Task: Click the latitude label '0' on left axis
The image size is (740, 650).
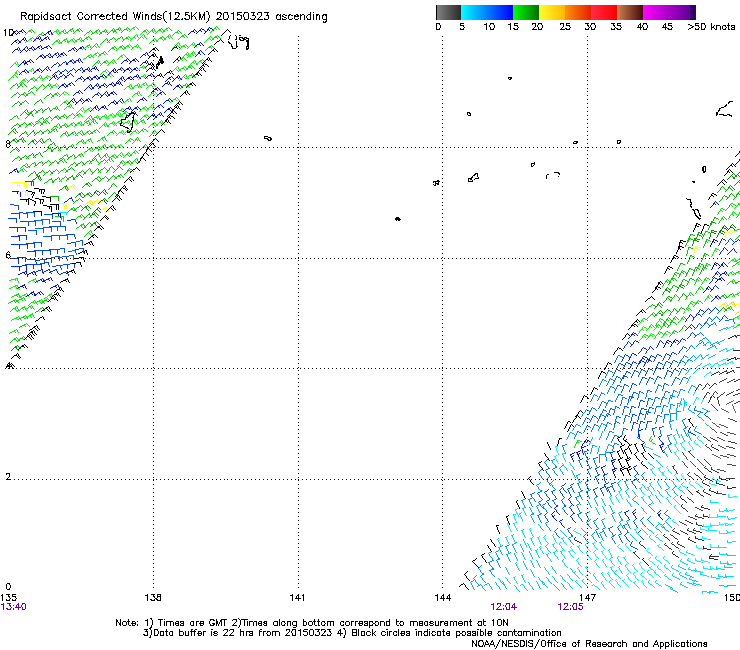Action: pos(8,587)
